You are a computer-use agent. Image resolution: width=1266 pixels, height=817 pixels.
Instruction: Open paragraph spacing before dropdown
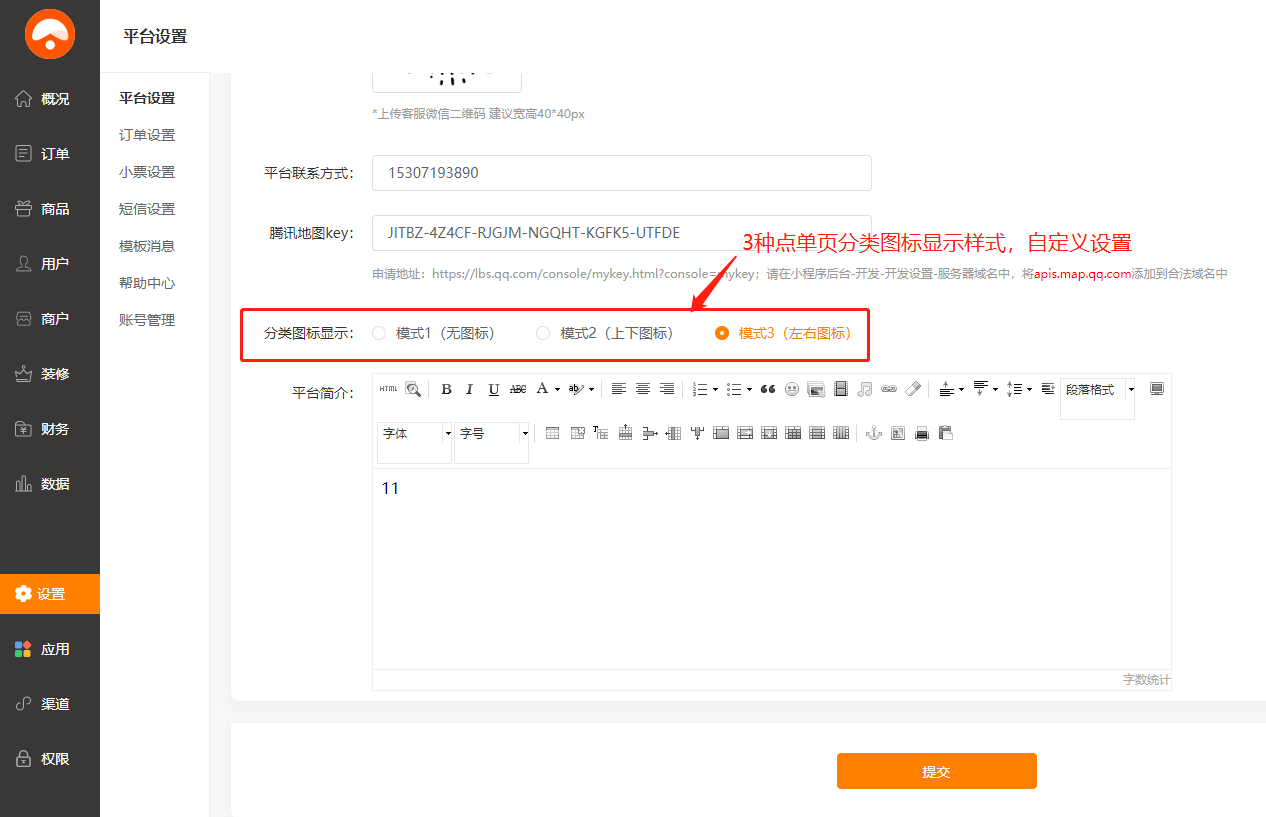pos(961,389)
